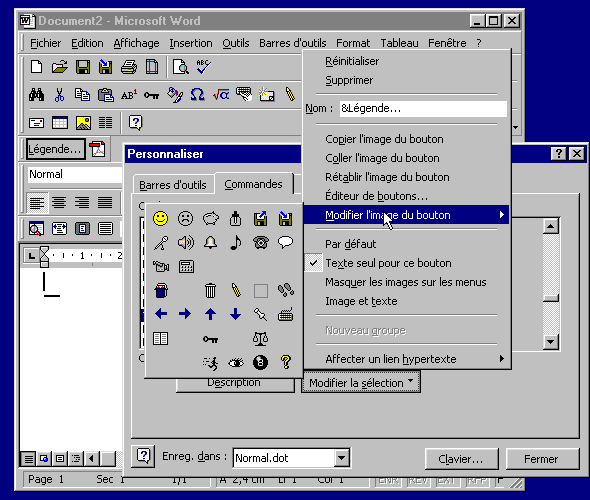This screenshot has height=500, width=590.
Task: Select the bell button image
Action: click(x=211, y=243)
